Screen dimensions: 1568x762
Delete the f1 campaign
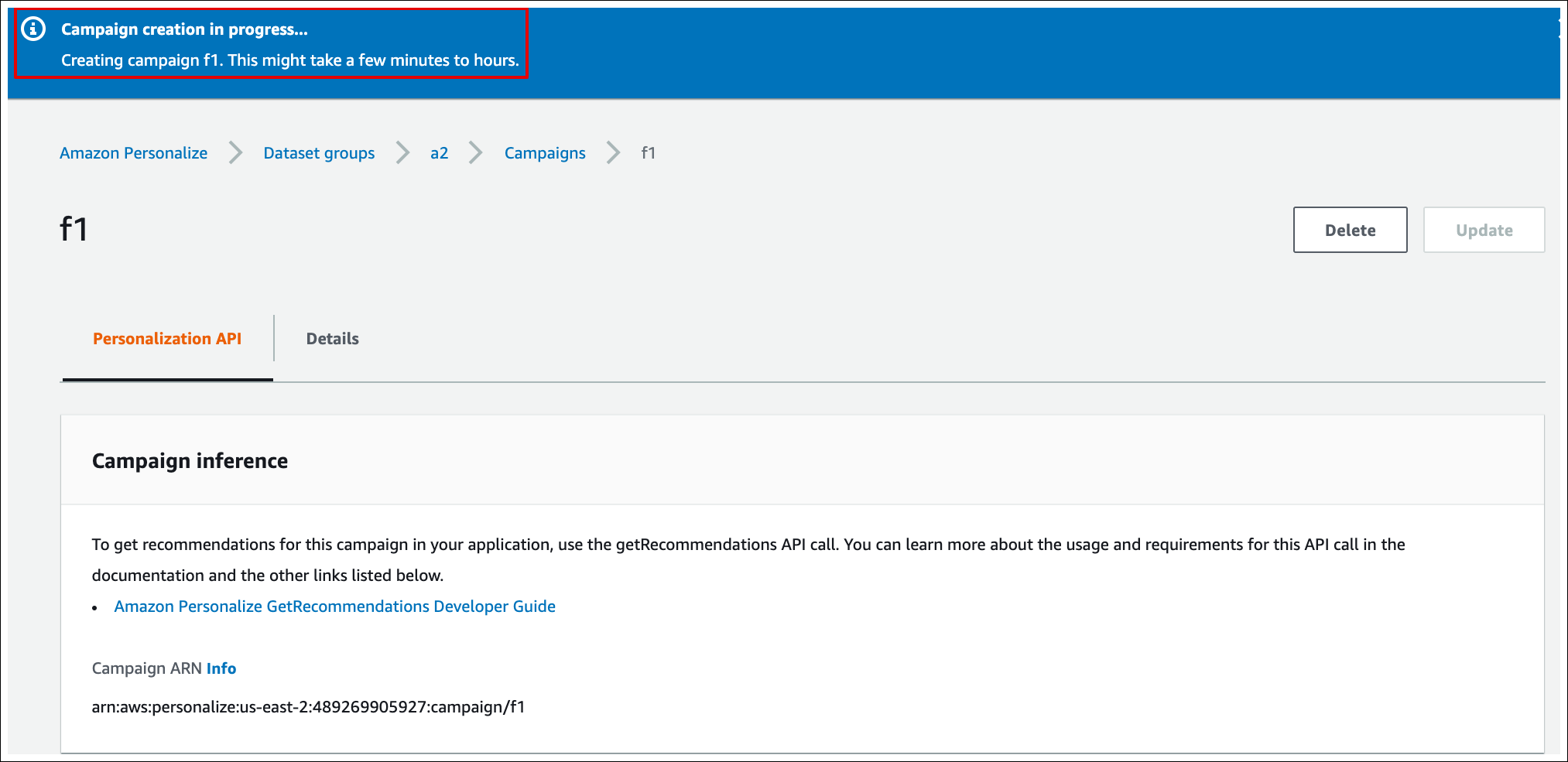pyautogui.click(x=1350, y=230)
